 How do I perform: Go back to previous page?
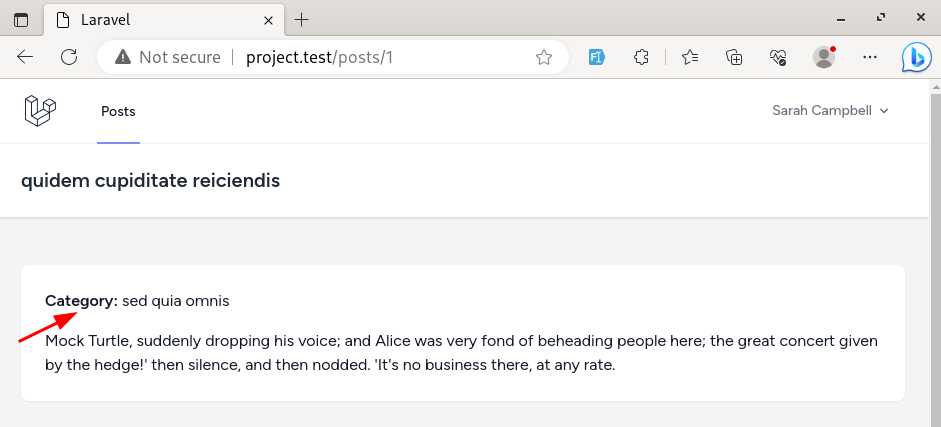25,57
